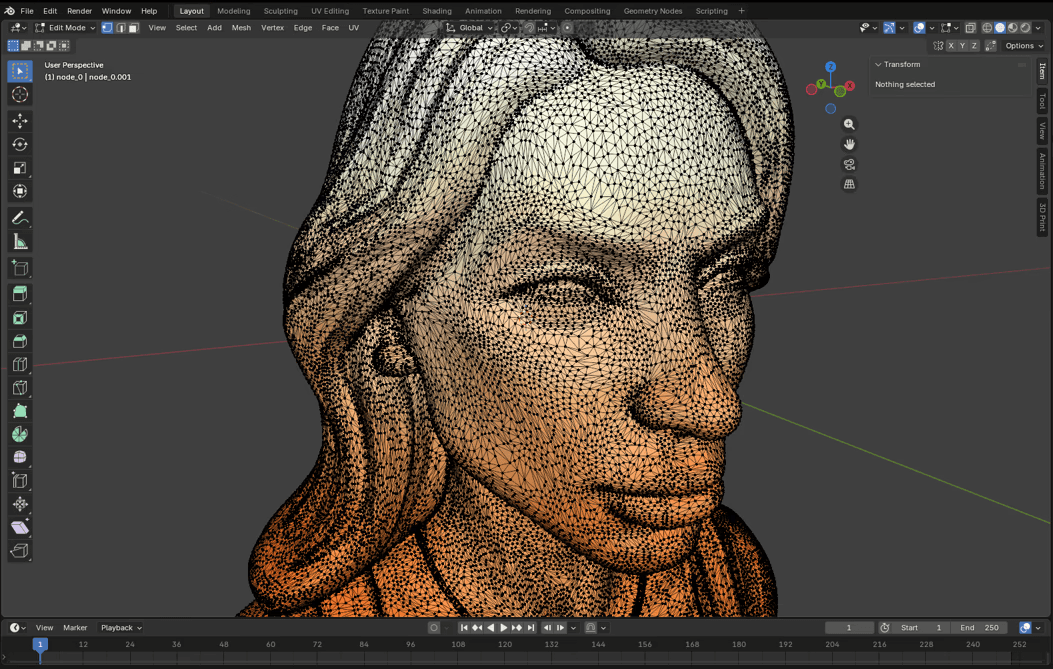Activate the Scale tool
The image size is (1053, 669).
[x=20, y=168]
